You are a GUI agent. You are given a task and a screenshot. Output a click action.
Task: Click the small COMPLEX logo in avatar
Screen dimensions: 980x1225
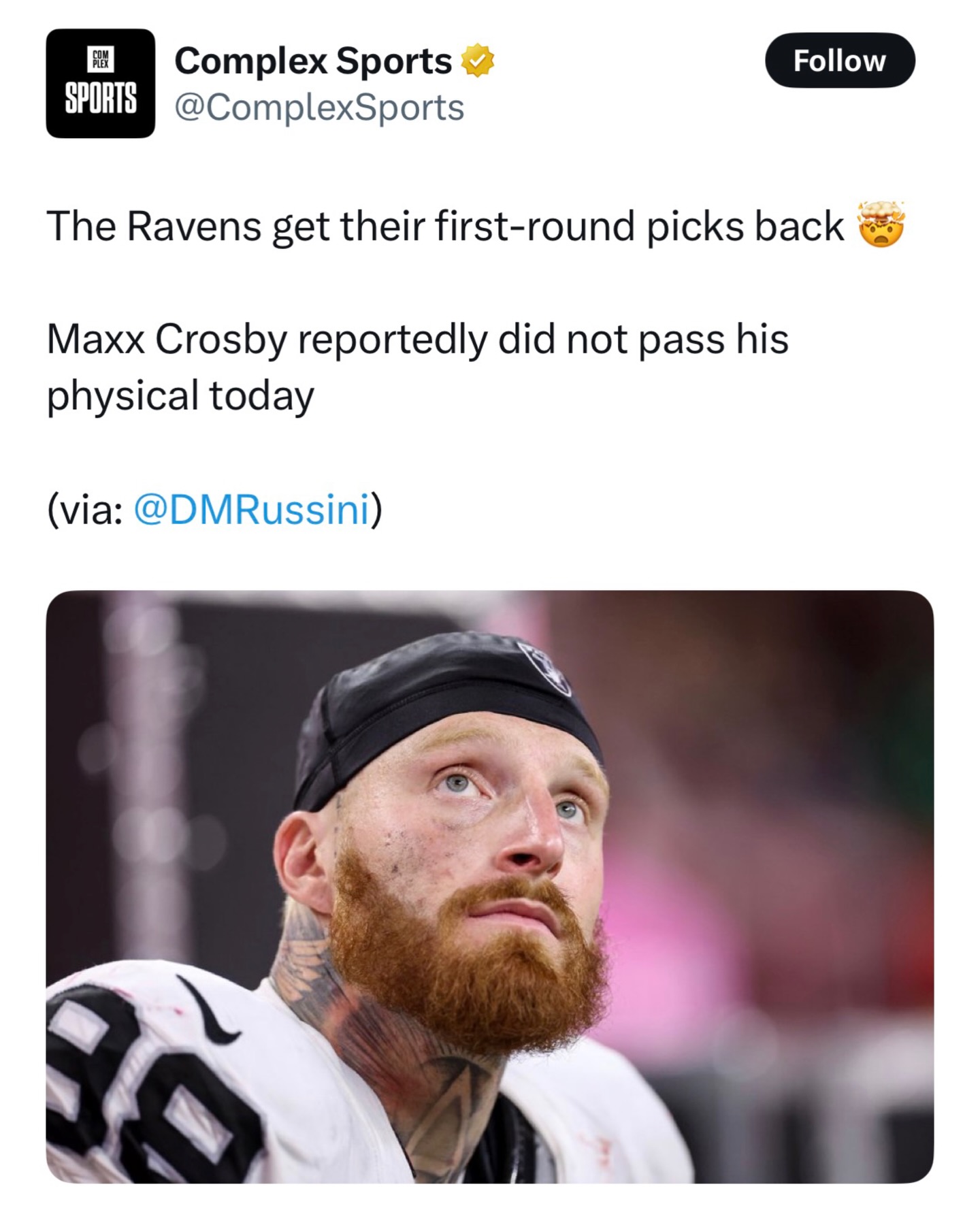click(x=101, y=59)
